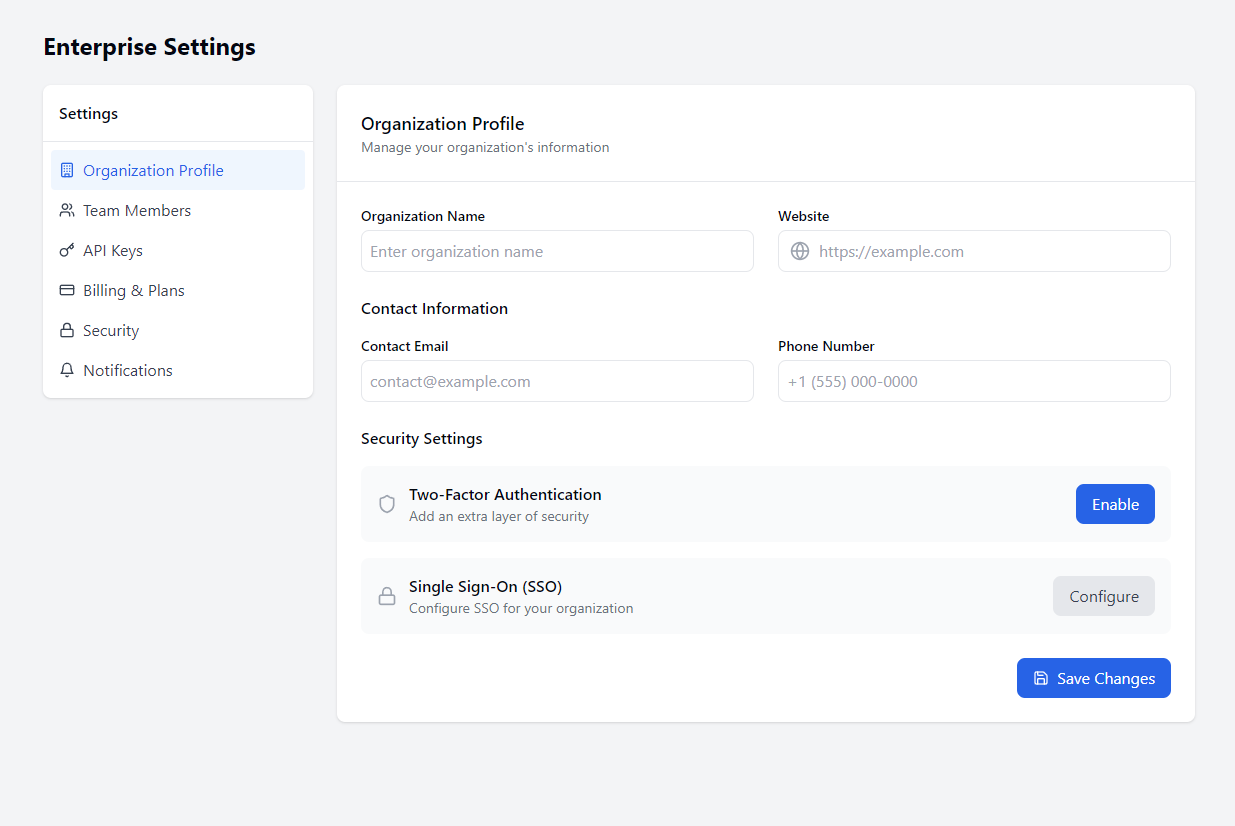Focus the Organization Name input field
The height and width of the screenshot is (826, 1235).
tap(557, 251)
